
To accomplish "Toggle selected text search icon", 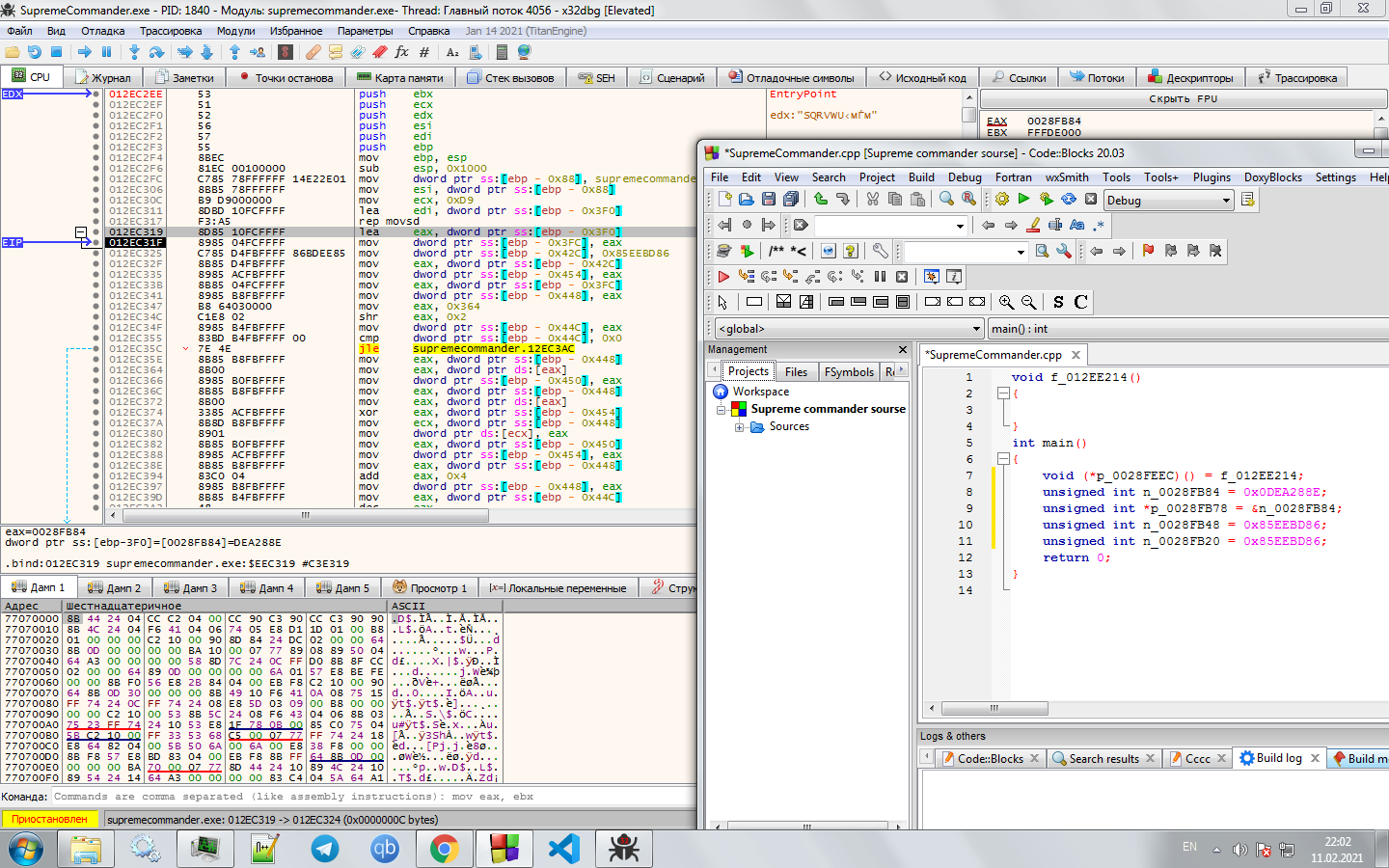I will tap(1055, 225).
